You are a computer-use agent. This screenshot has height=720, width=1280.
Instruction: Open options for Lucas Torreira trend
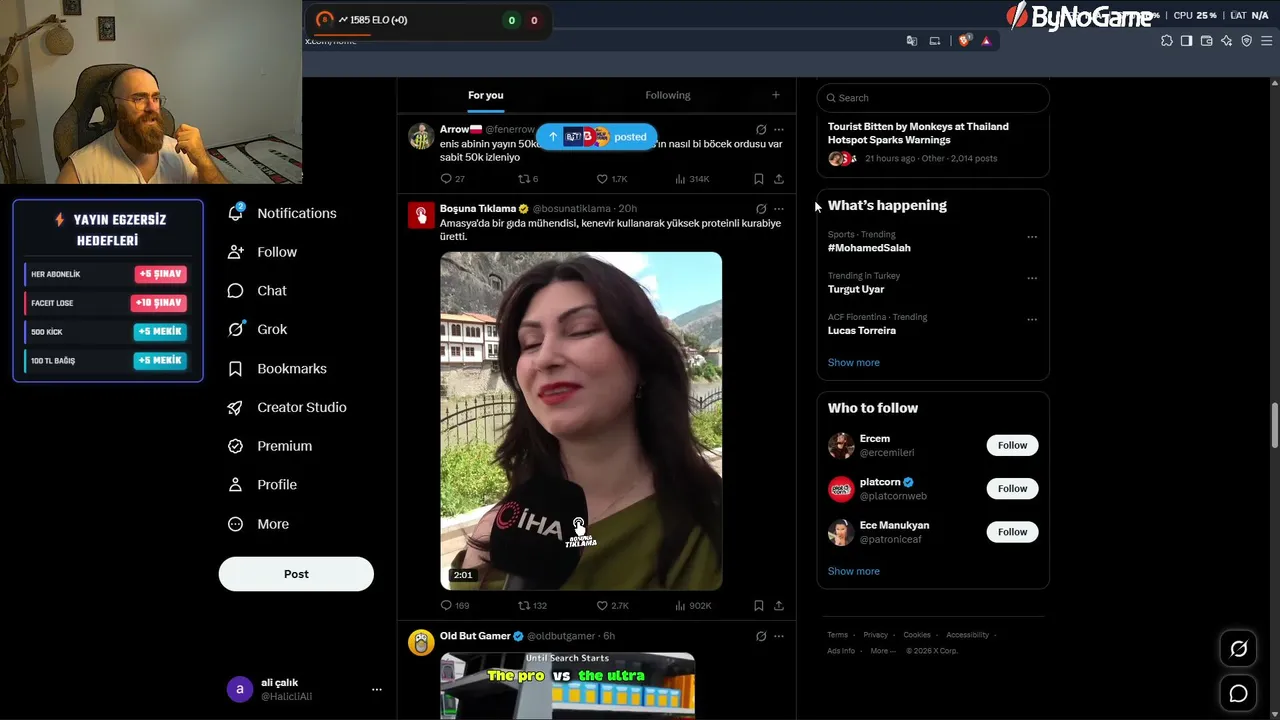pos(1032,320)
